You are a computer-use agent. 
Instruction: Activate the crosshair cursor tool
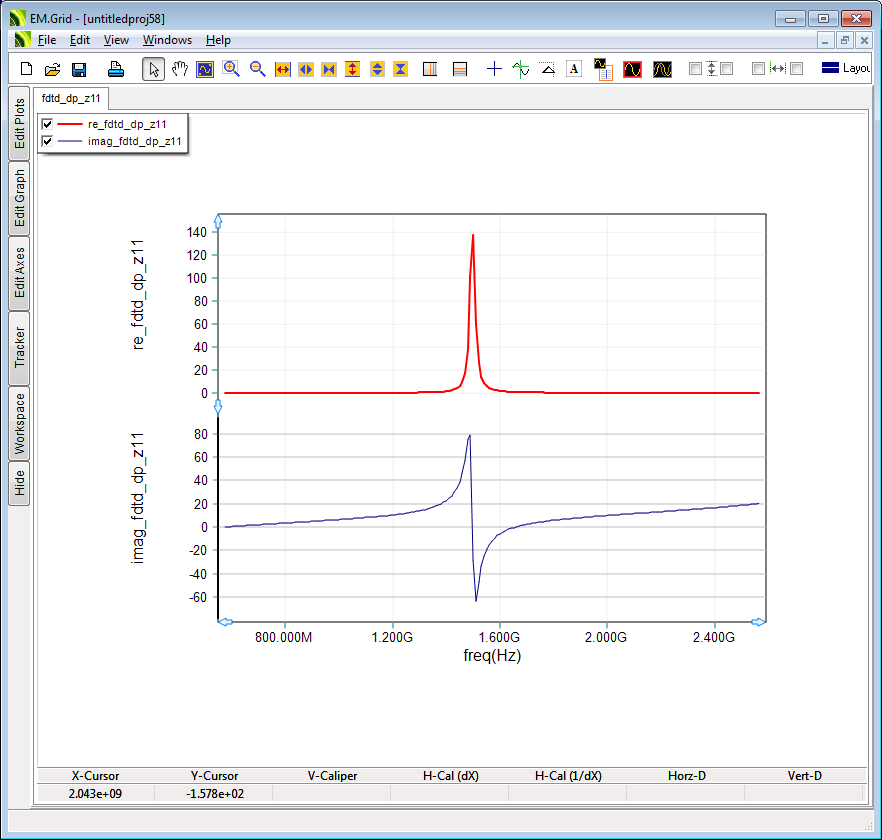pos(494,69)
